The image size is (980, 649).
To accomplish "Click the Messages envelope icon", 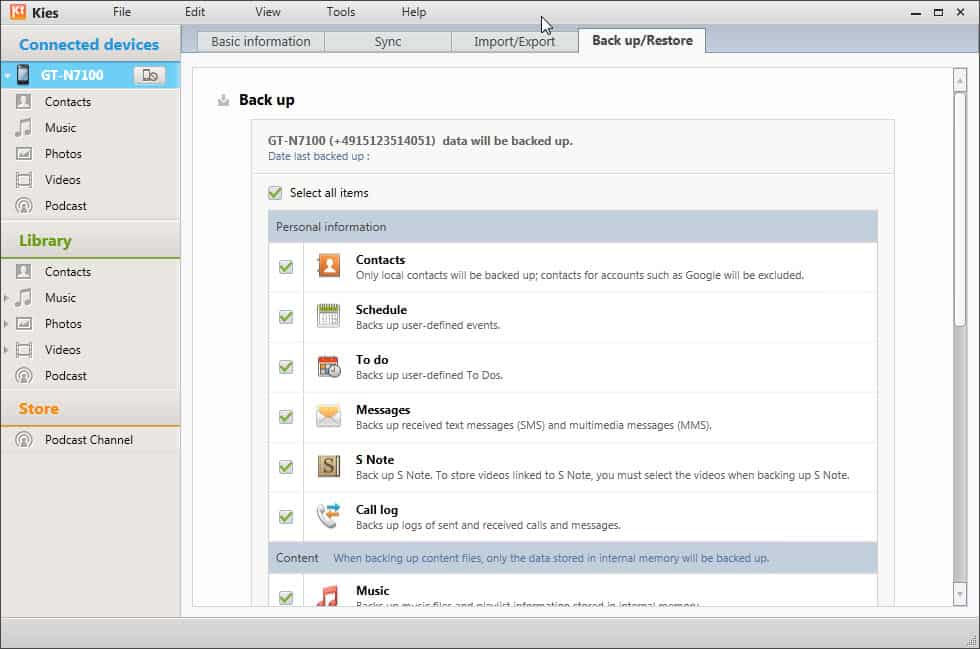I will point(328,416).
